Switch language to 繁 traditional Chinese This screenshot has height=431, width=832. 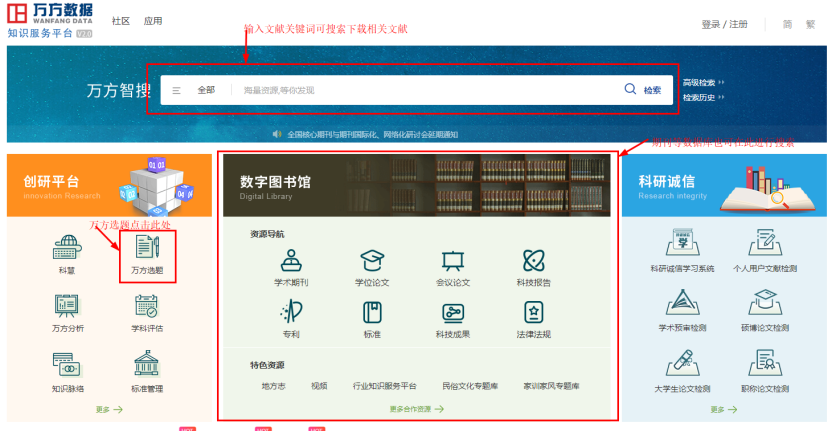pyautogui.click(x=810, y=24)
